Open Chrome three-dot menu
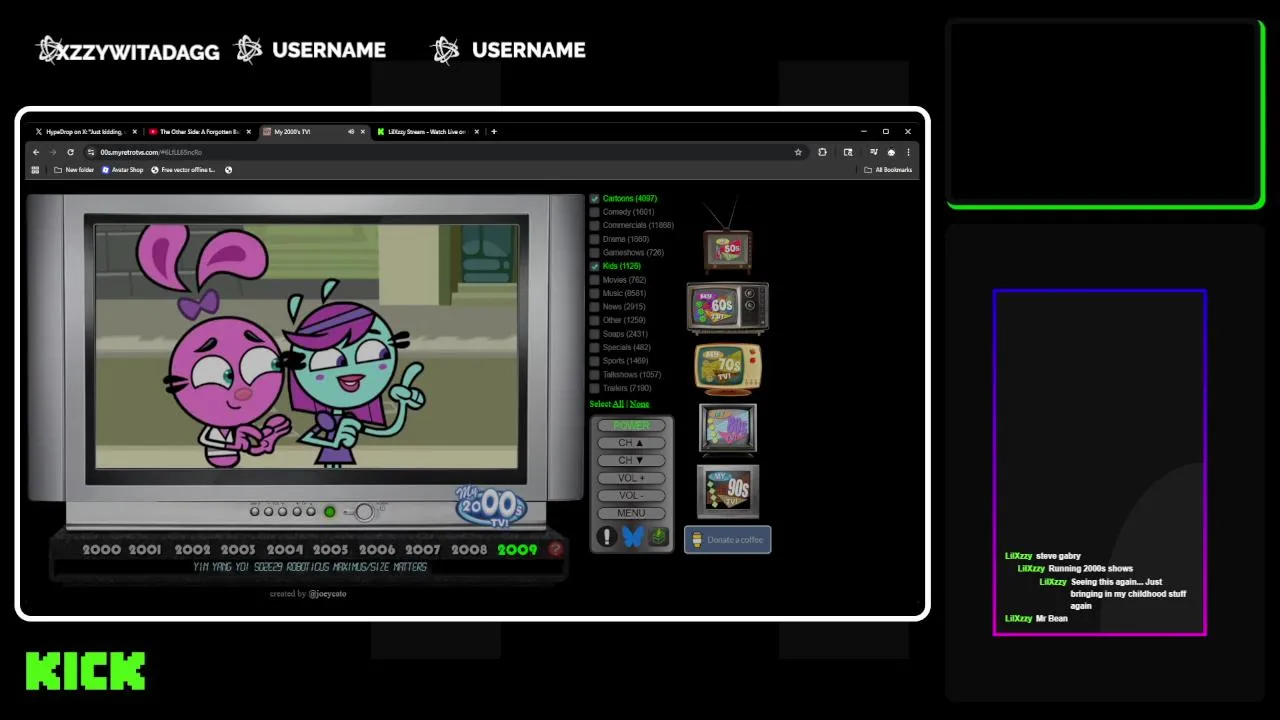Viewport: 1280px width, 720px height. coord(908,152)
